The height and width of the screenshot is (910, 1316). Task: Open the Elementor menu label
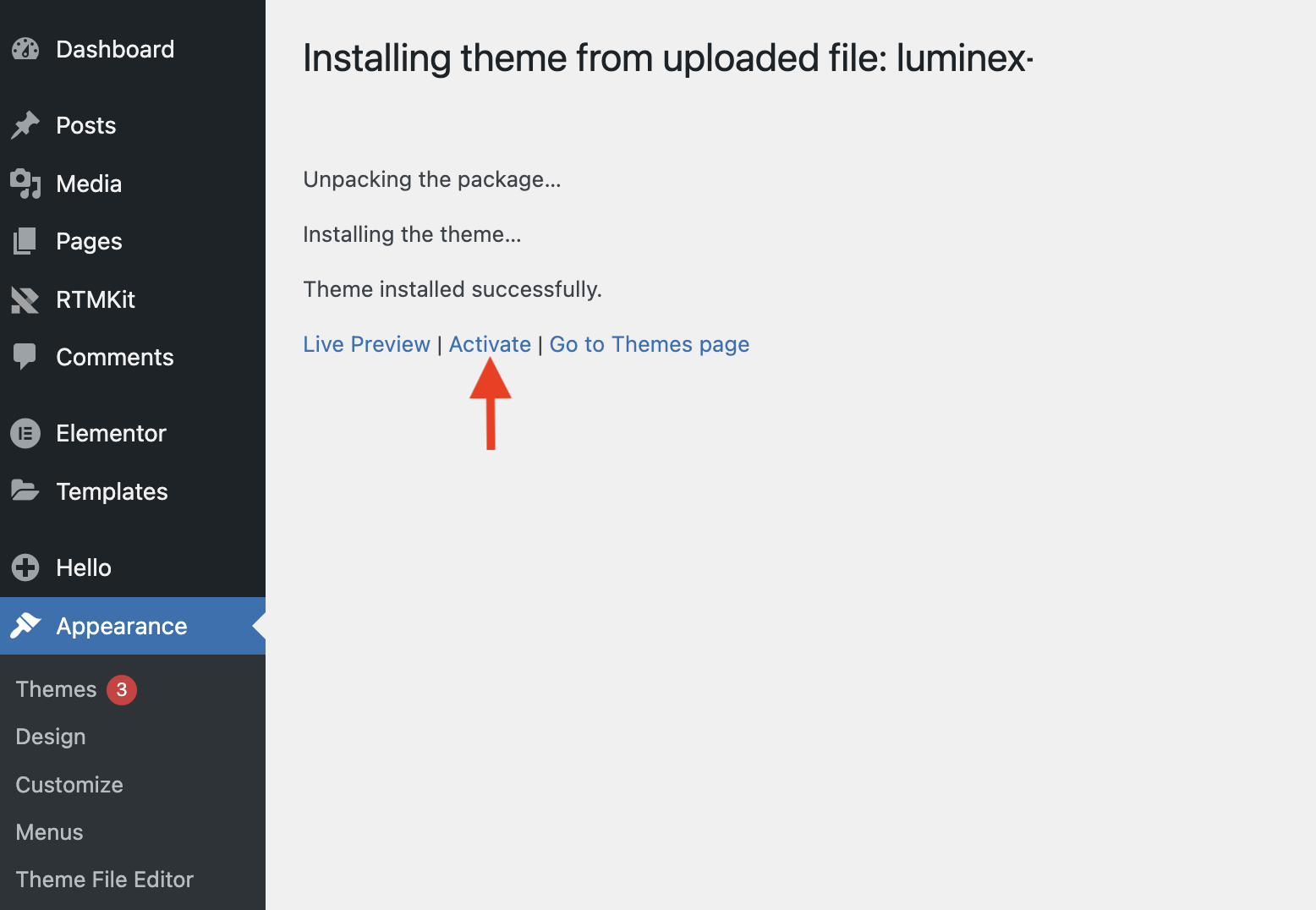pyautogui.click(x=111, y=433)
